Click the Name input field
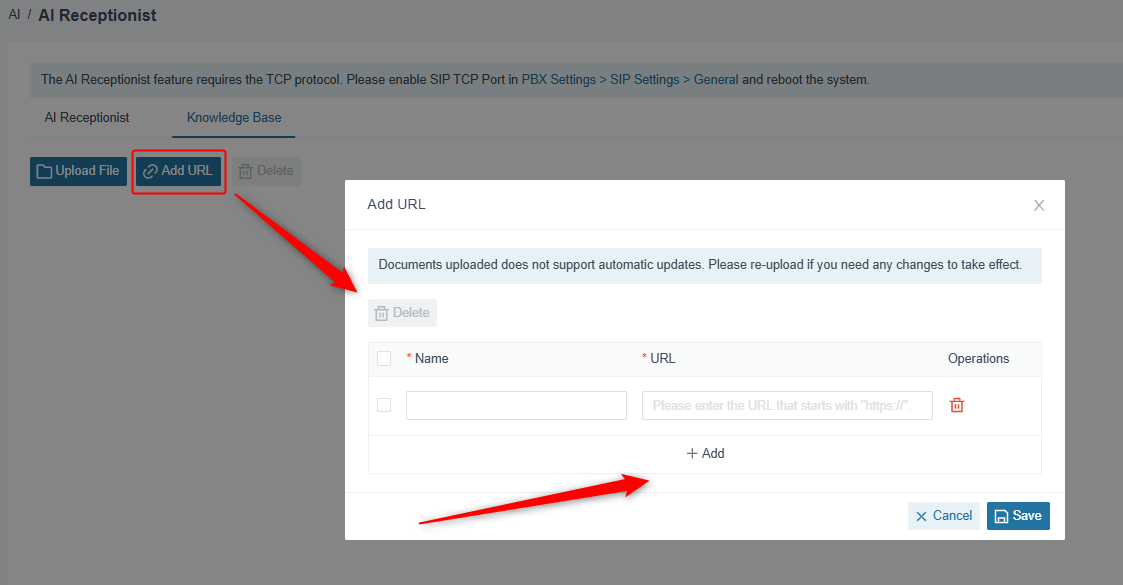 coord(516,405)
